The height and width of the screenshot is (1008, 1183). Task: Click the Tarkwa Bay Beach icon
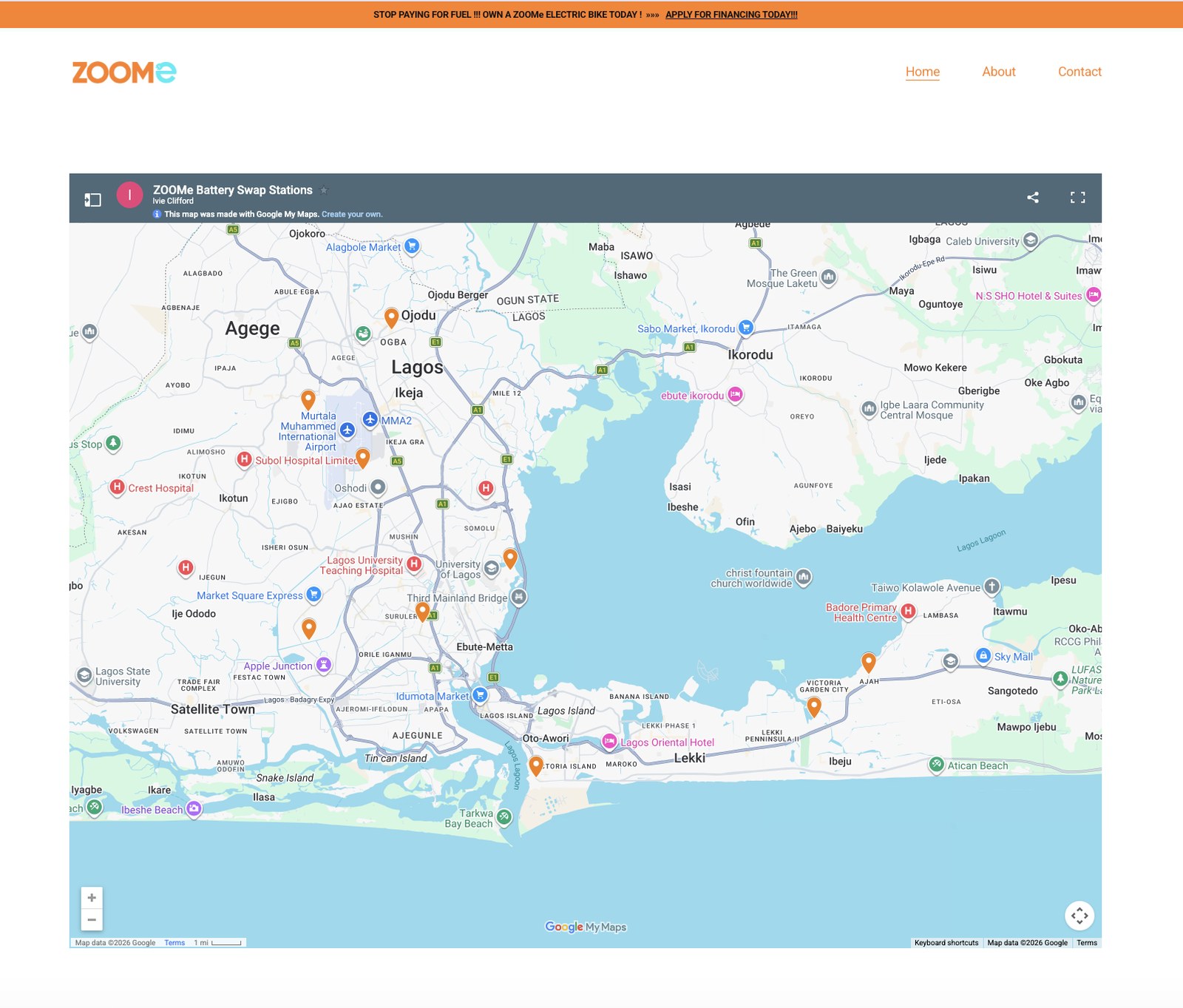tap(504, 817)
